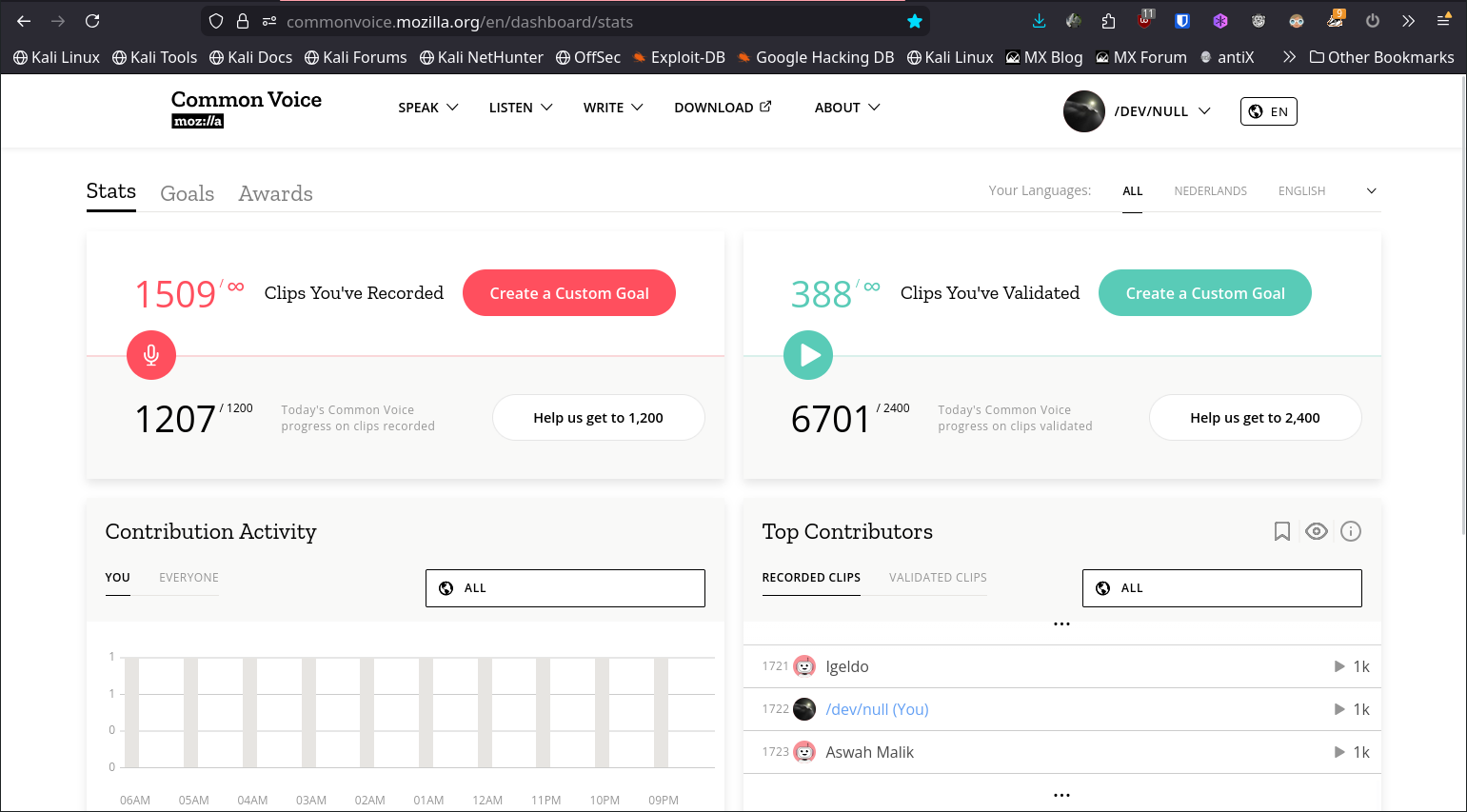
Task: Expand the Speak menu dropdown
Action: [427, 108]
